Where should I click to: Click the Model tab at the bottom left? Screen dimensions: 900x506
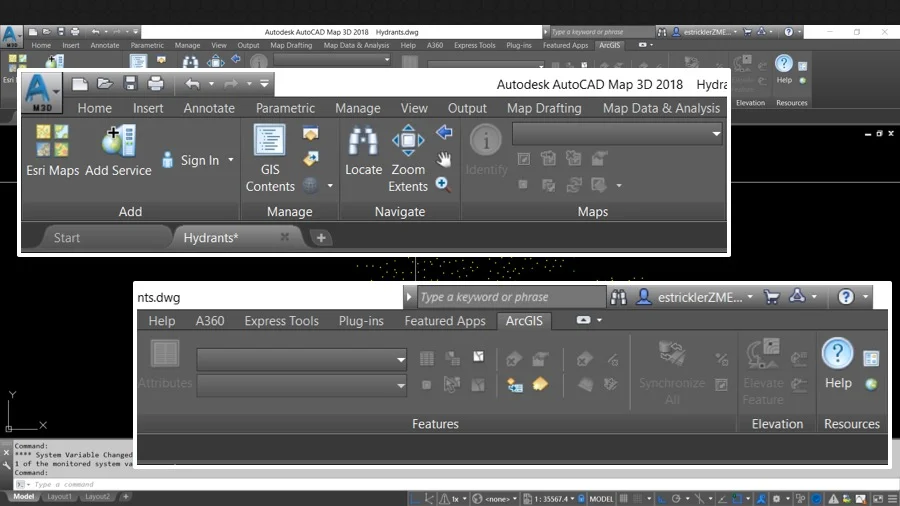24,497
